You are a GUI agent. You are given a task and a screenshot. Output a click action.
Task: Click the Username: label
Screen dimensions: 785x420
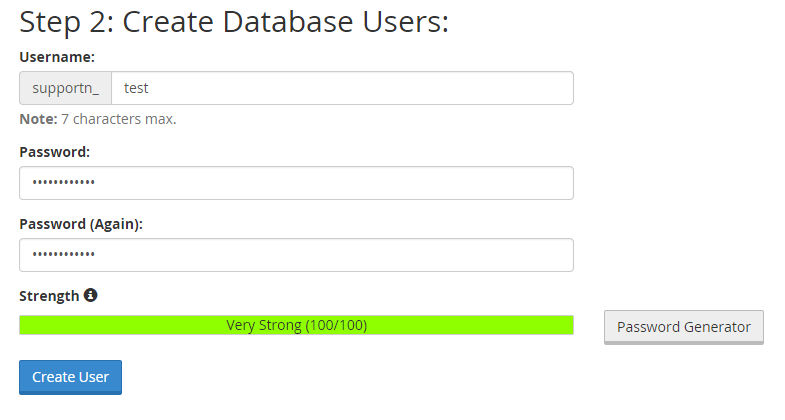click(57, 57)
